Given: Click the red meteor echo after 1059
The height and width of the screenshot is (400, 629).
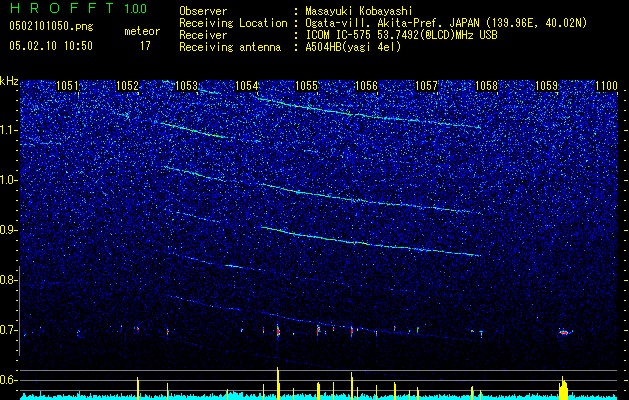Looking at the screenshot, I should click(x=564, y=332).
